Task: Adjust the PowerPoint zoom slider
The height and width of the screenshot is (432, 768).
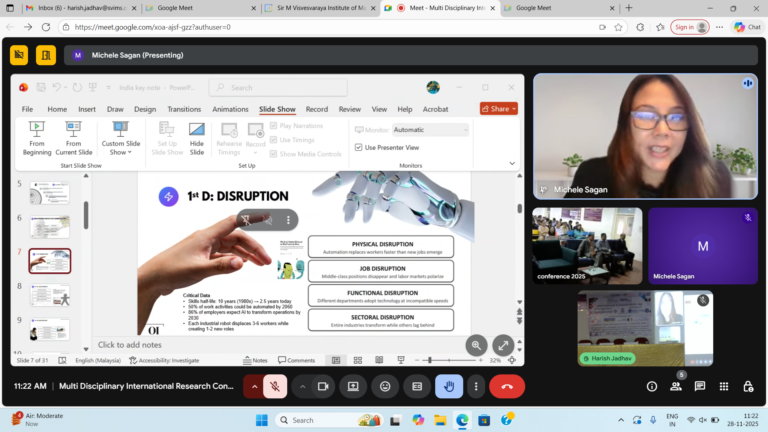Action: [430, 360]
